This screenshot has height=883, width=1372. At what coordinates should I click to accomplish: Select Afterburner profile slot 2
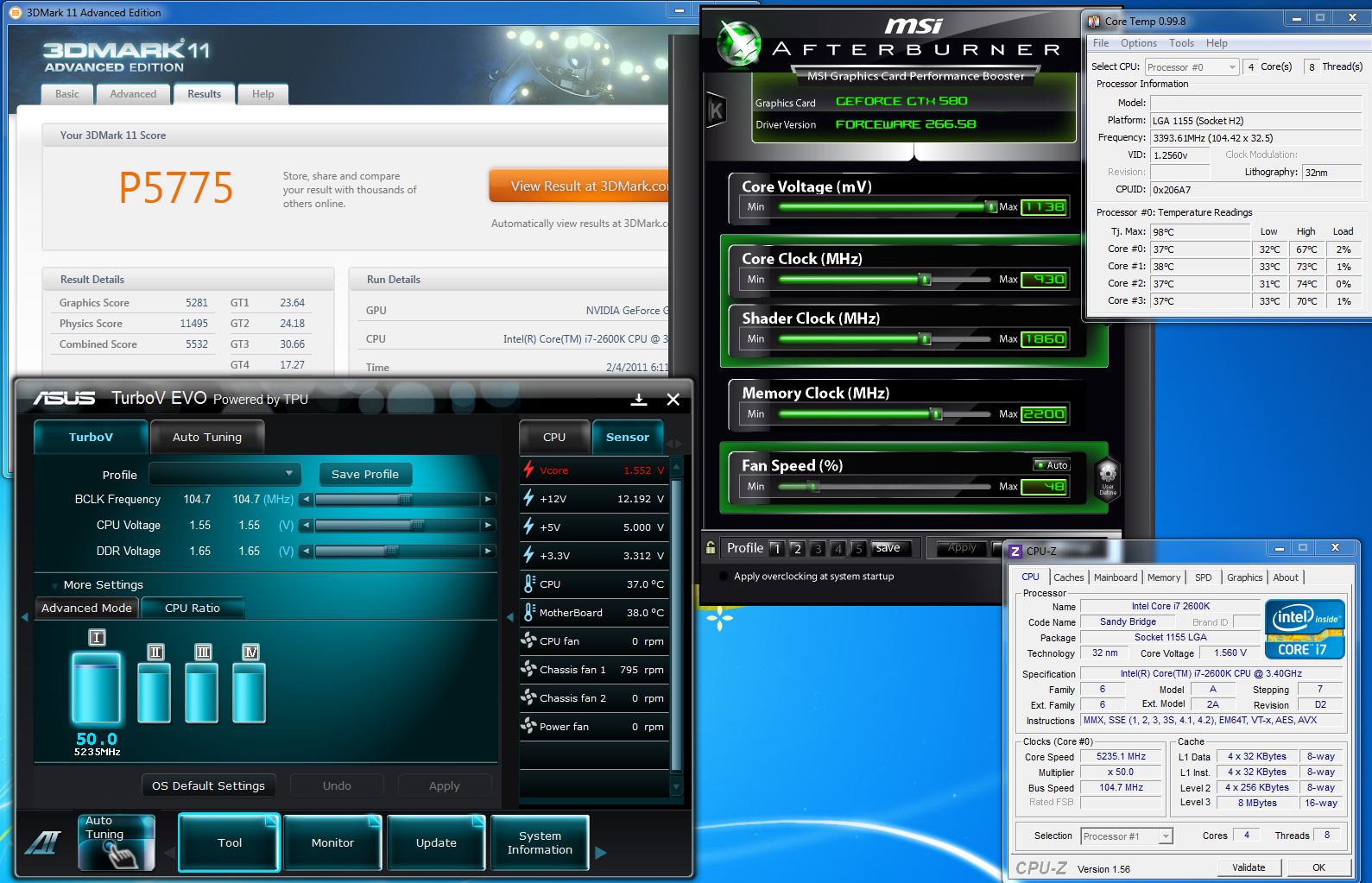point(797,548)
